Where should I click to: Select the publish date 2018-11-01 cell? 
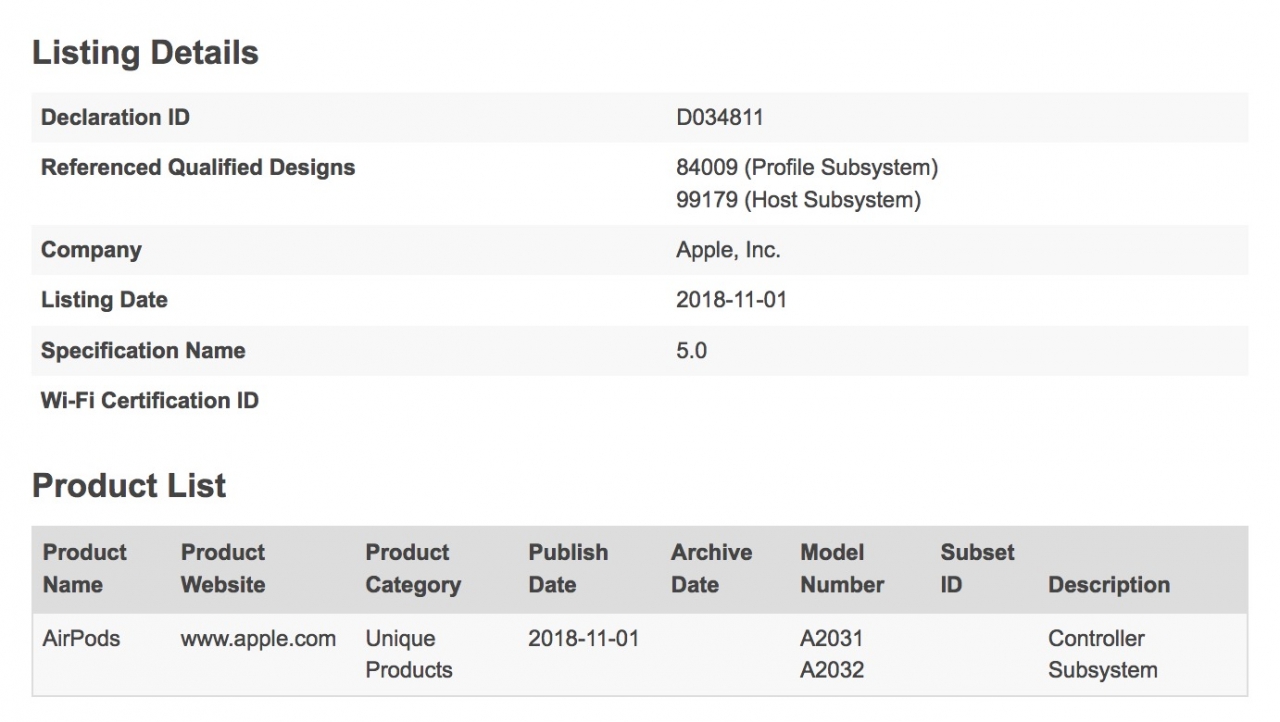click(x=583, y=638)
